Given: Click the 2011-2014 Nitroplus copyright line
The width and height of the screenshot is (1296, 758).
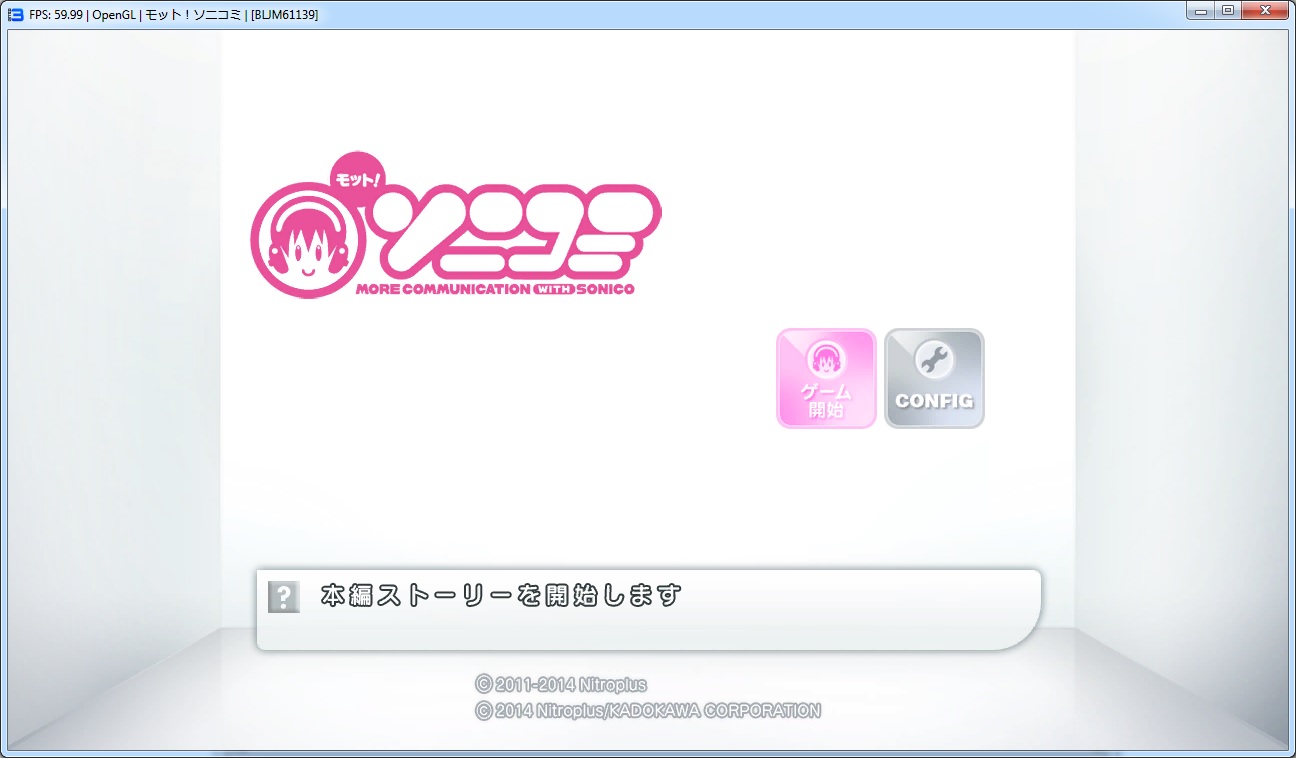Looking at the screenshot, I should [x=561, y=685].
